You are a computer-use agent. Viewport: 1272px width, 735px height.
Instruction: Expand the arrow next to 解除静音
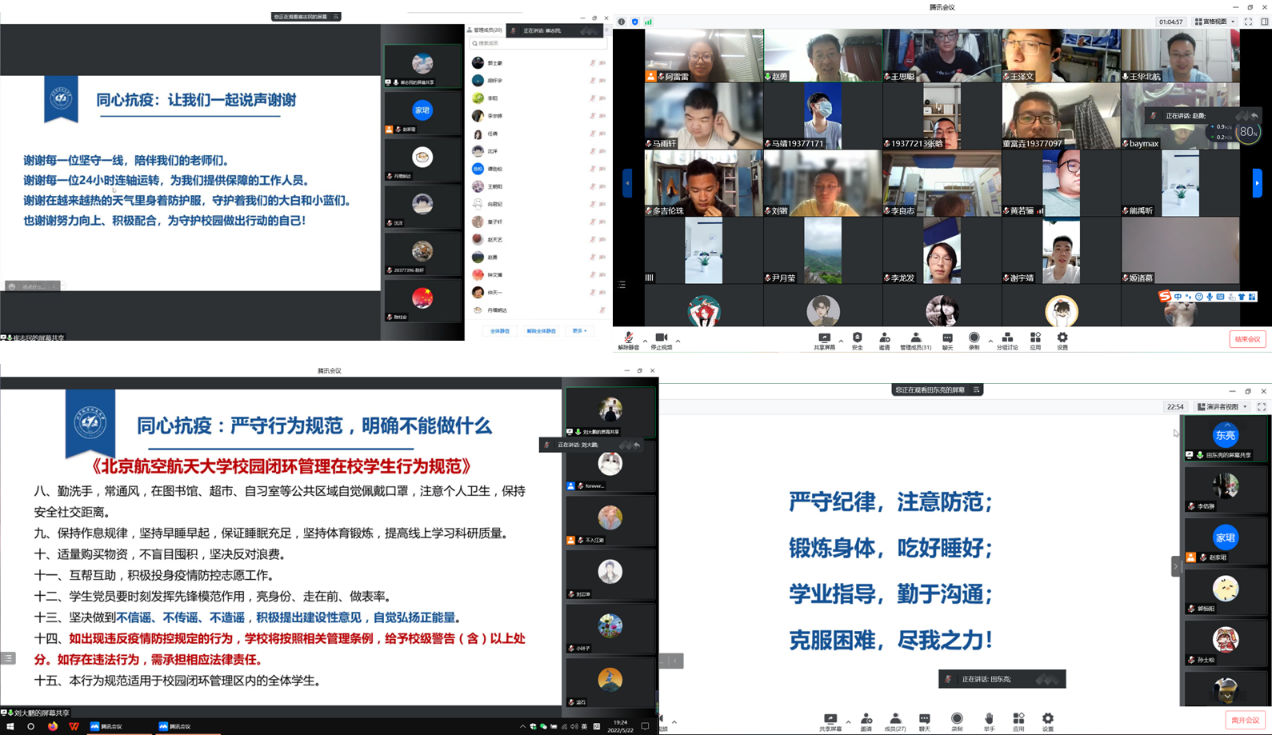coord(645,341)
